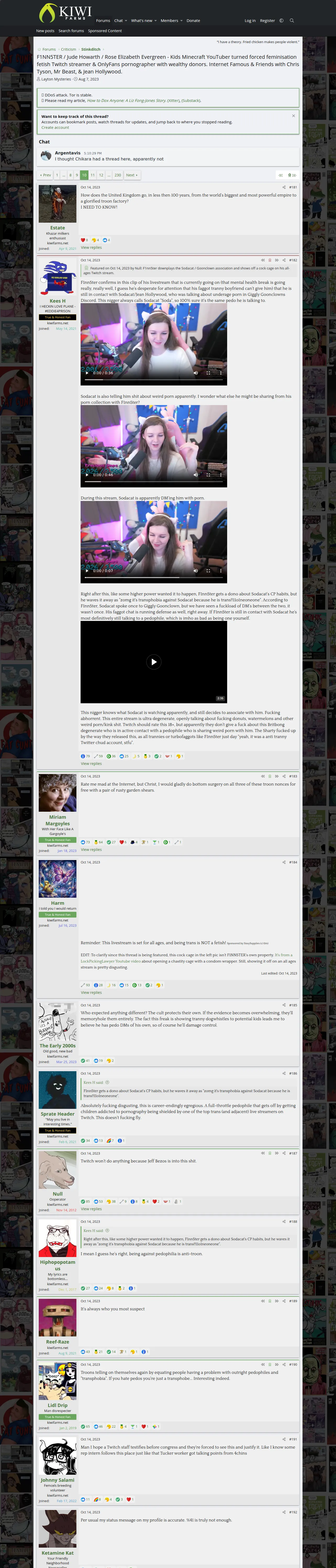Screen dimensions: 336x1568
Task: Click the share icon on post #186
Action: click(x=284, y=1073)
